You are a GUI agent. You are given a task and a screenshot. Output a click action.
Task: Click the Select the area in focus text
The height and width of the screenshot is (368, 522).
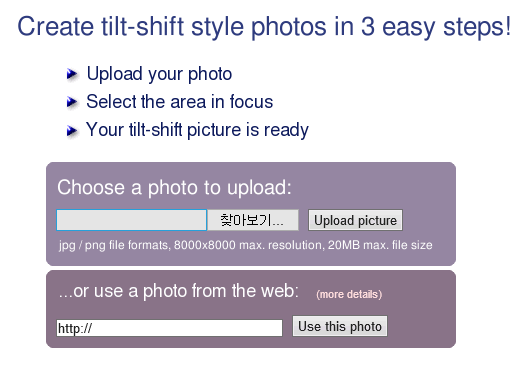[x=180, y=102]
